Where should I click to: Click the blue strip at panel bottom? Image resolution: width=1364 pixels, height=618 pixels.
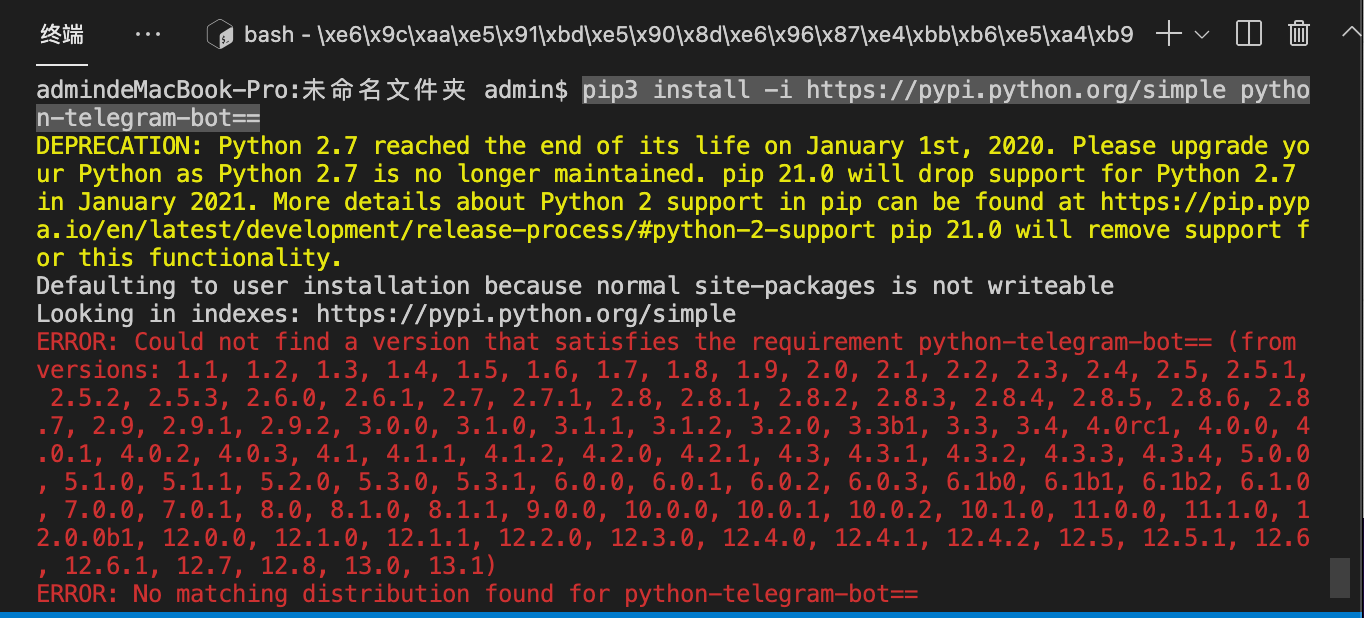[x=682, y=614]
